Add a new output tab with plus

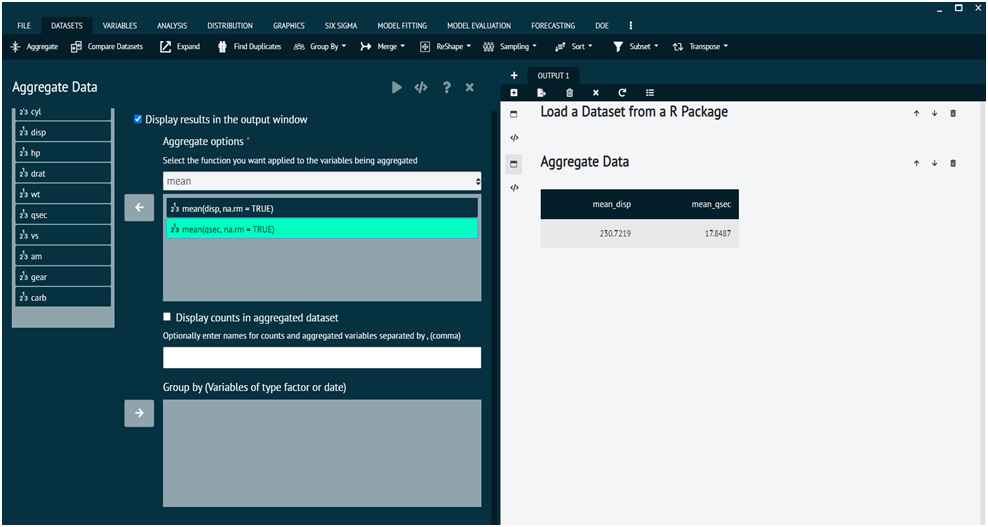[x=514, y=75]
